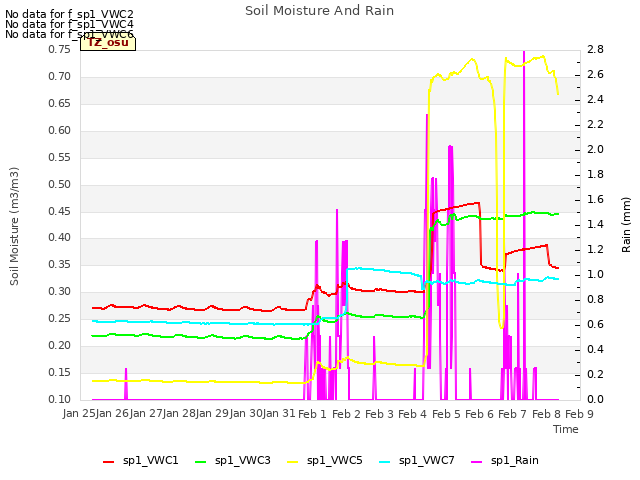The image size is (640, 480).
Task: Click chart title Soil Moisture And Rain
Action: (320, 11)
